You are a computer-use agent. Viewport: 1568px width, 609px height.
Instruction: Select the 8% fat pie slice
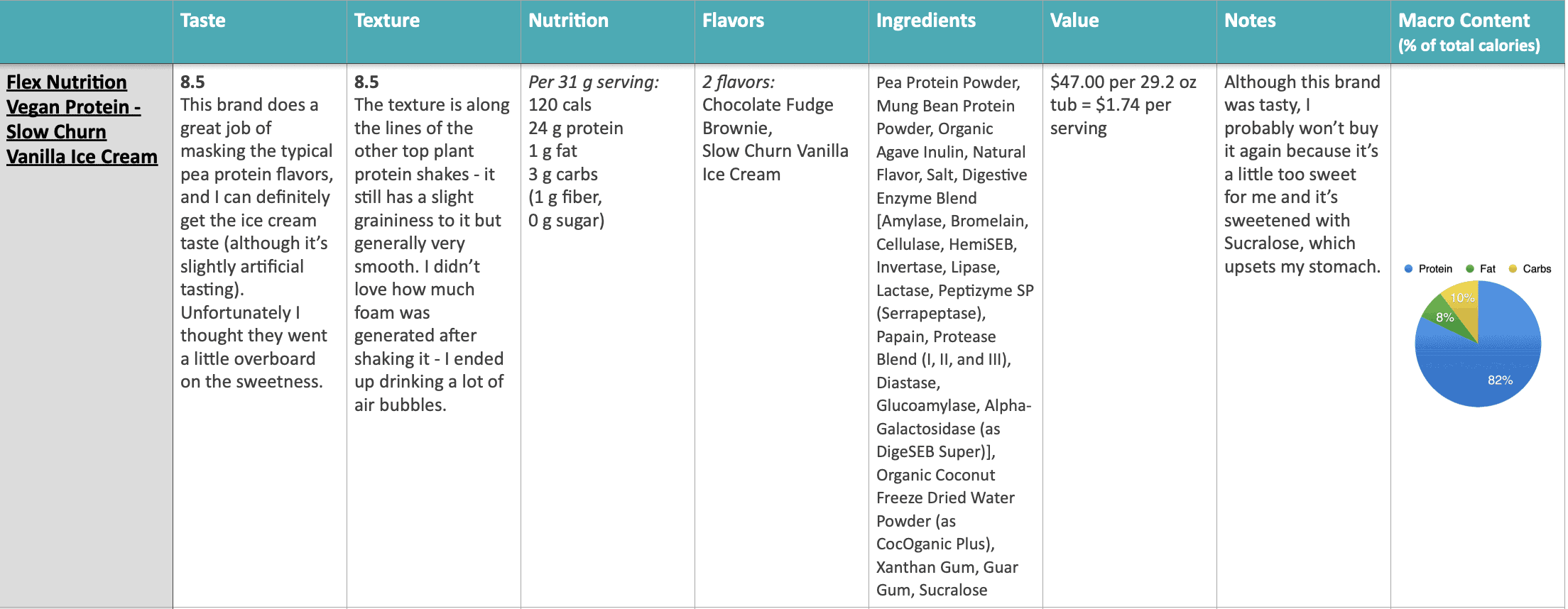pos(1445,317)
